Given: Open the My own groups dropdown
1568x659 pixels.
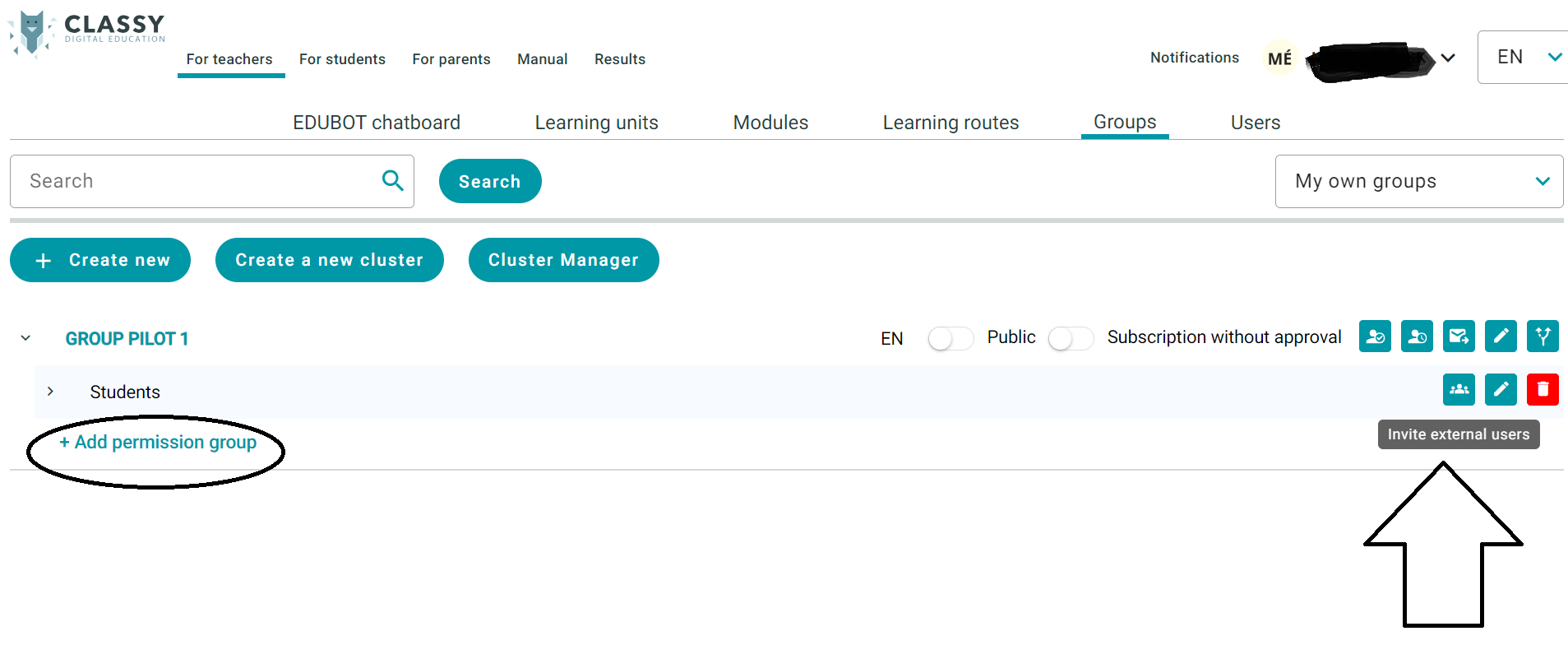Looking at the screenshot, I should click(1418, 182).
